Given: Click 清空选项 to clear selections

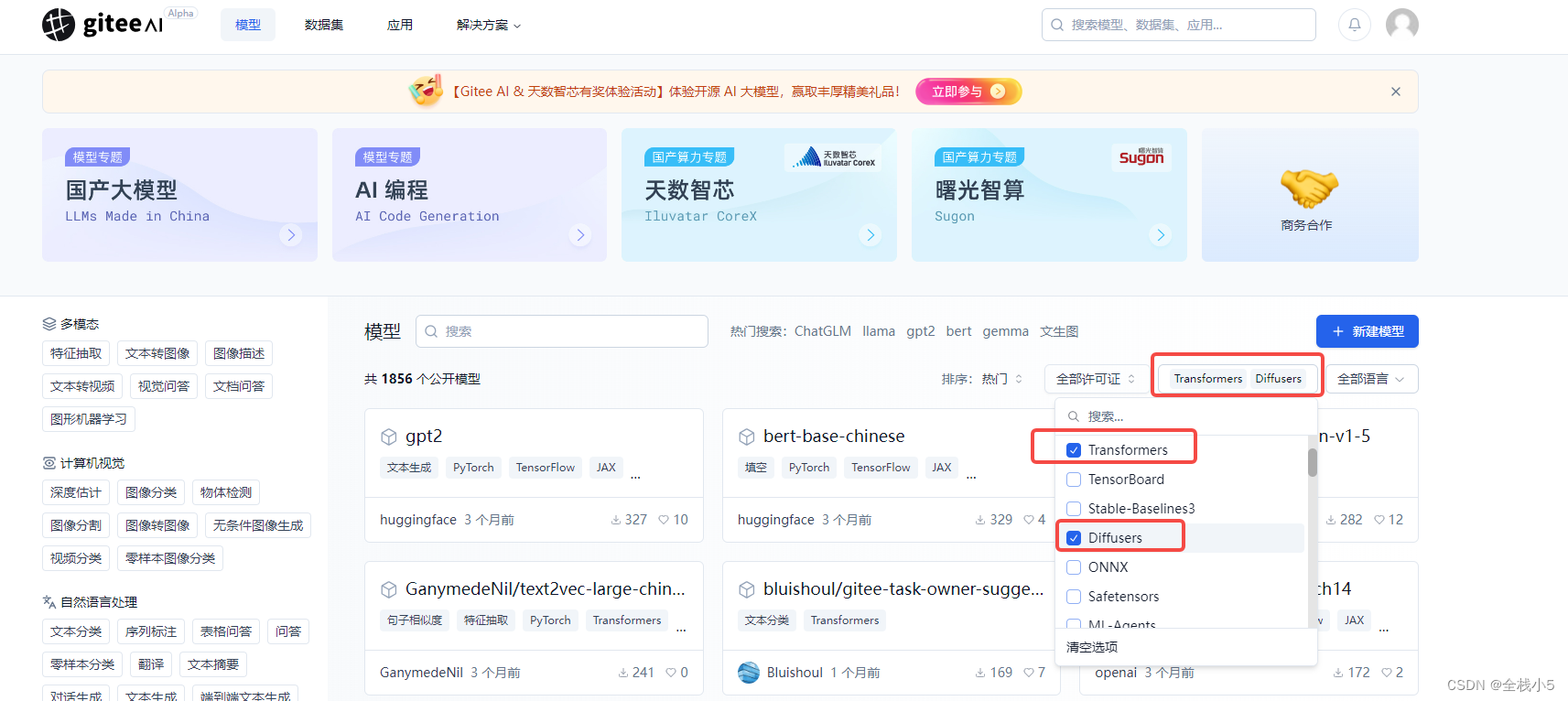Looking at the screenshot, I should pyautogui.click(x=1092, y=647).
